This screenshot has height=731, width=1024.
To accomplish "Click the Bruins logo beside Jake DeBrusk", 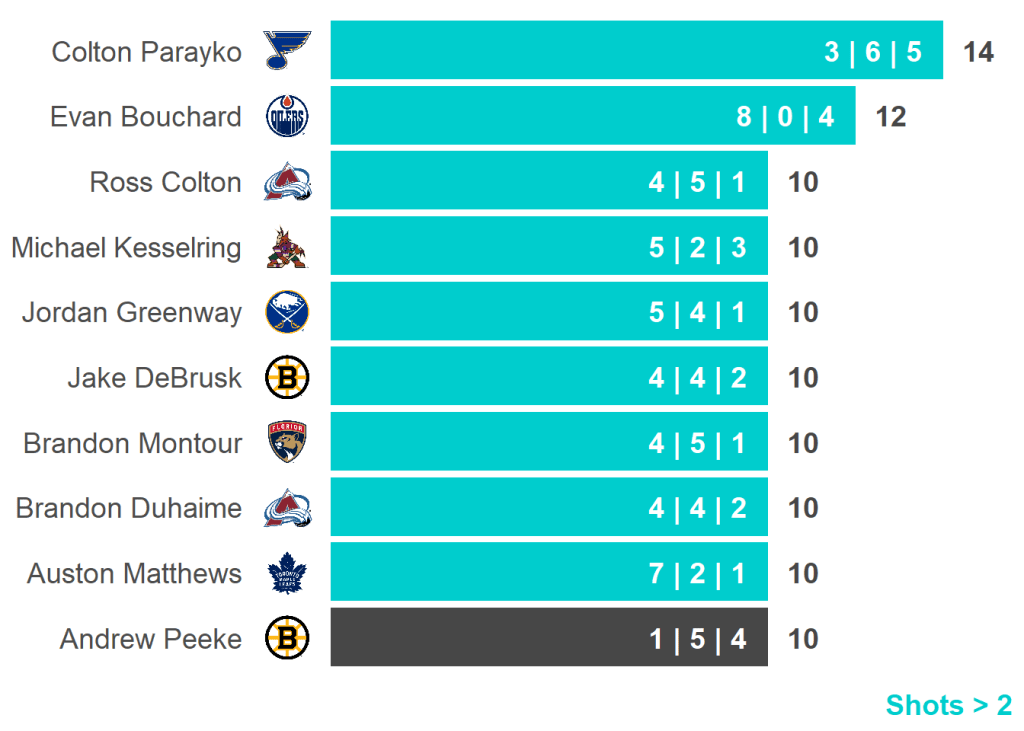I will (287, 378).
